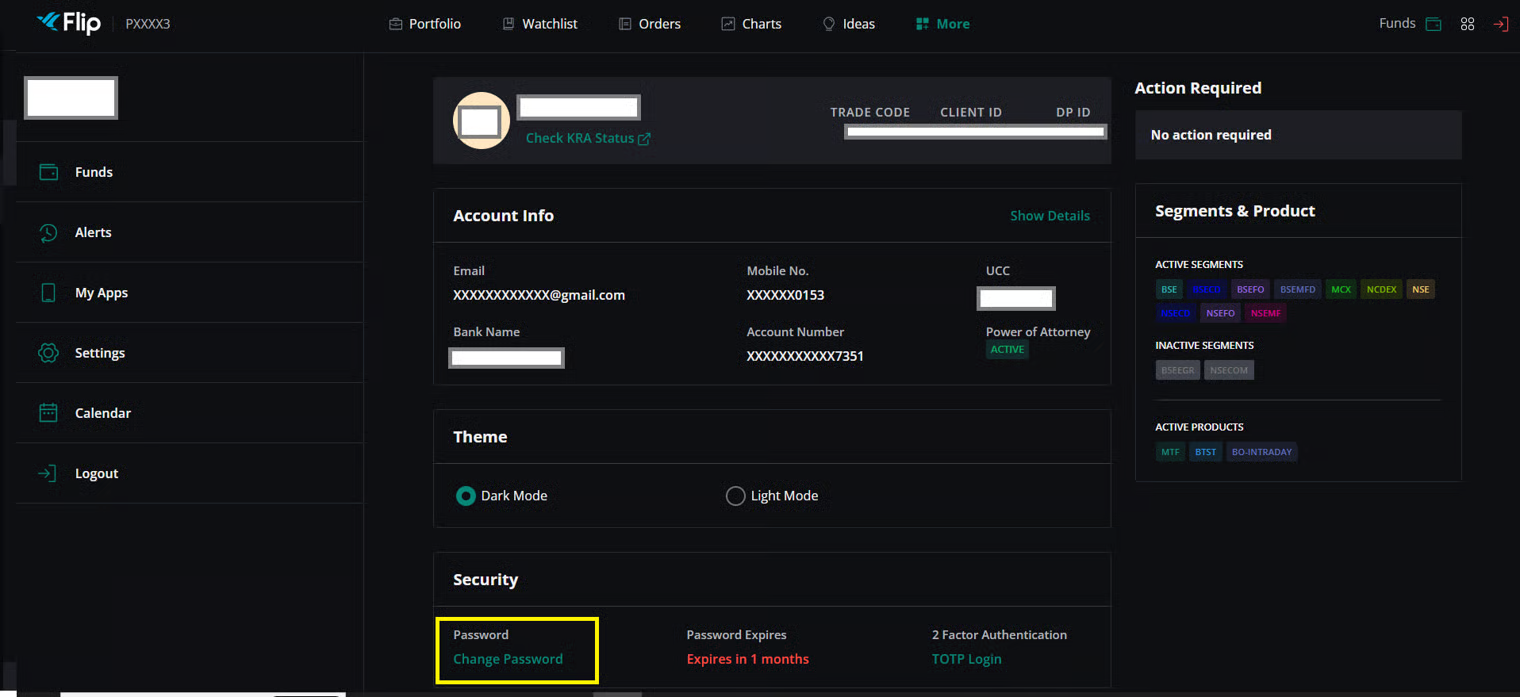This screenshot has height=697, width=1520.
Task: Click the MCX active segment badge
Action: (x=1340, y=289)
